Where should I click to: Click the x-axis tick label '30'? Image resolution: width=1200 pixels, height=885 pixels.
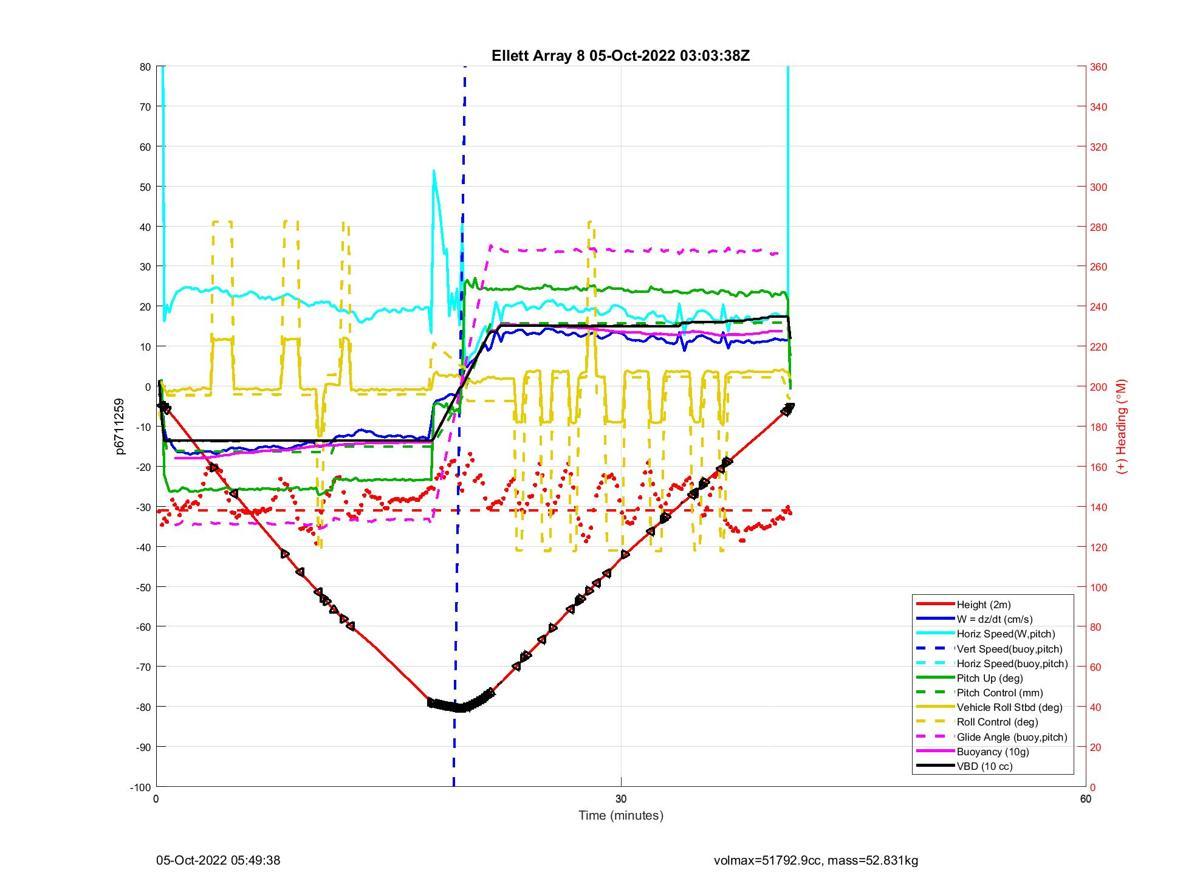(621, 799)
